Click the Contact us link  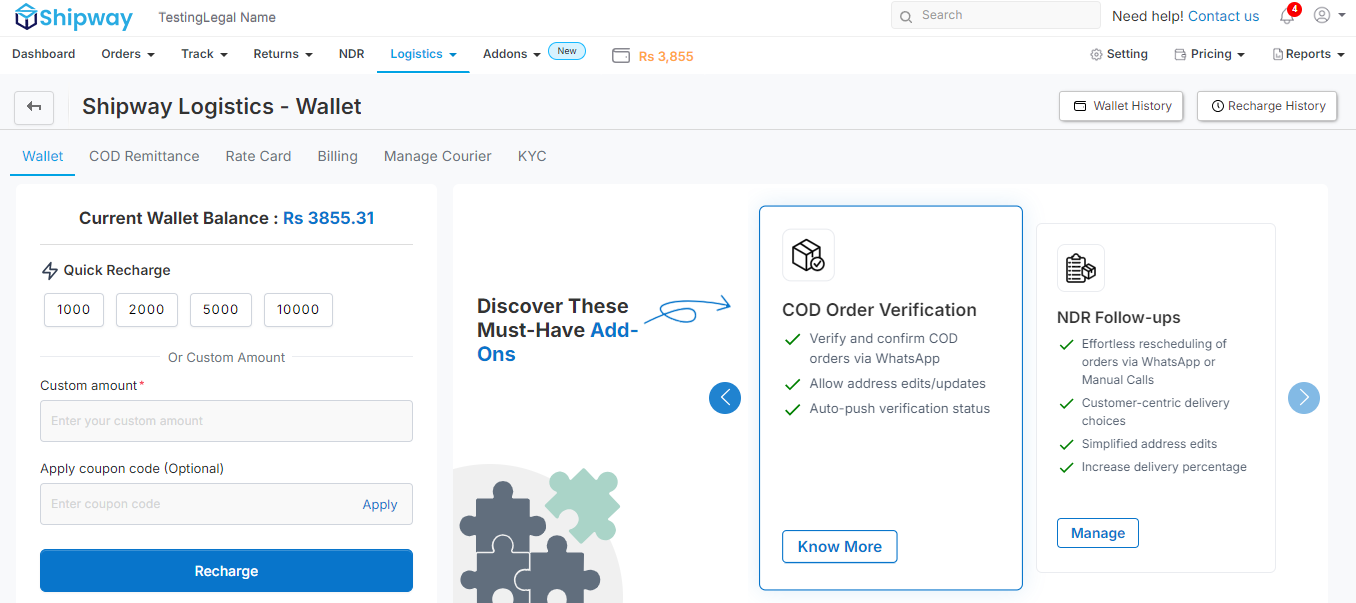point(1224,16)
